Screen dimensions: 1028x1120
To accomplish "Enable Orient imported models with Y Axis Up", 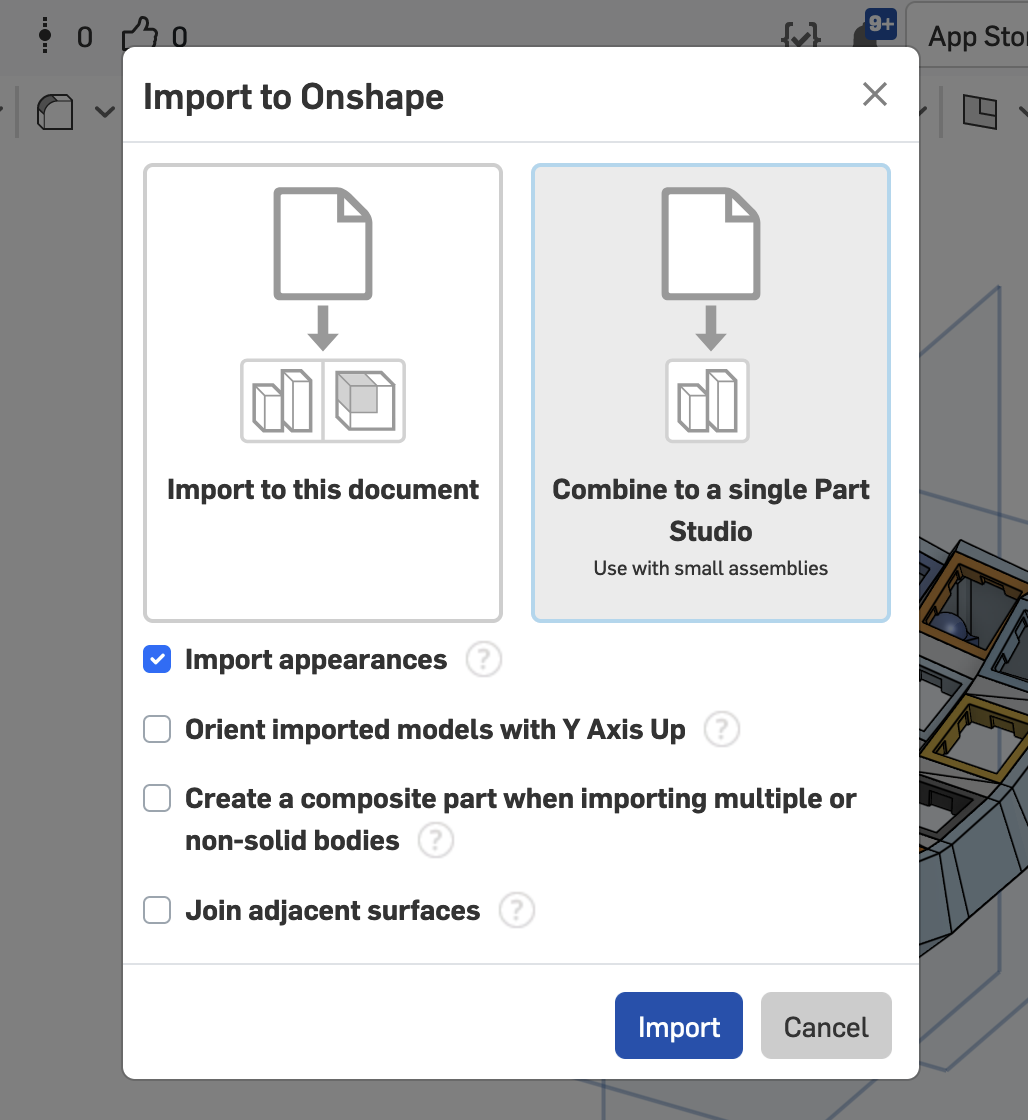I will 157,729.
